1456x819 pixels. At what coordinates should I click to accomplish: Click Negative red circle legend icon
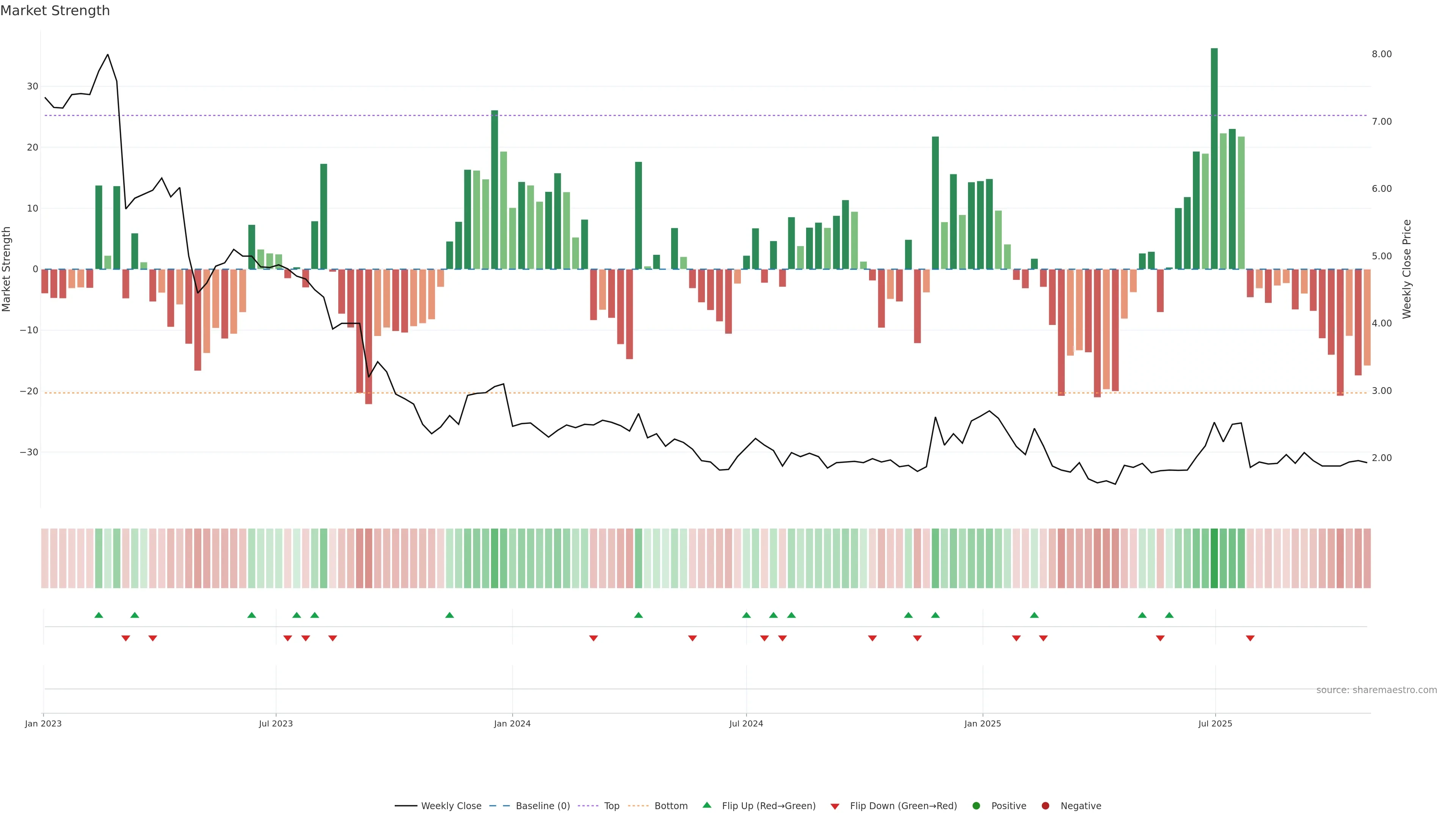[x=1045, y=806]
